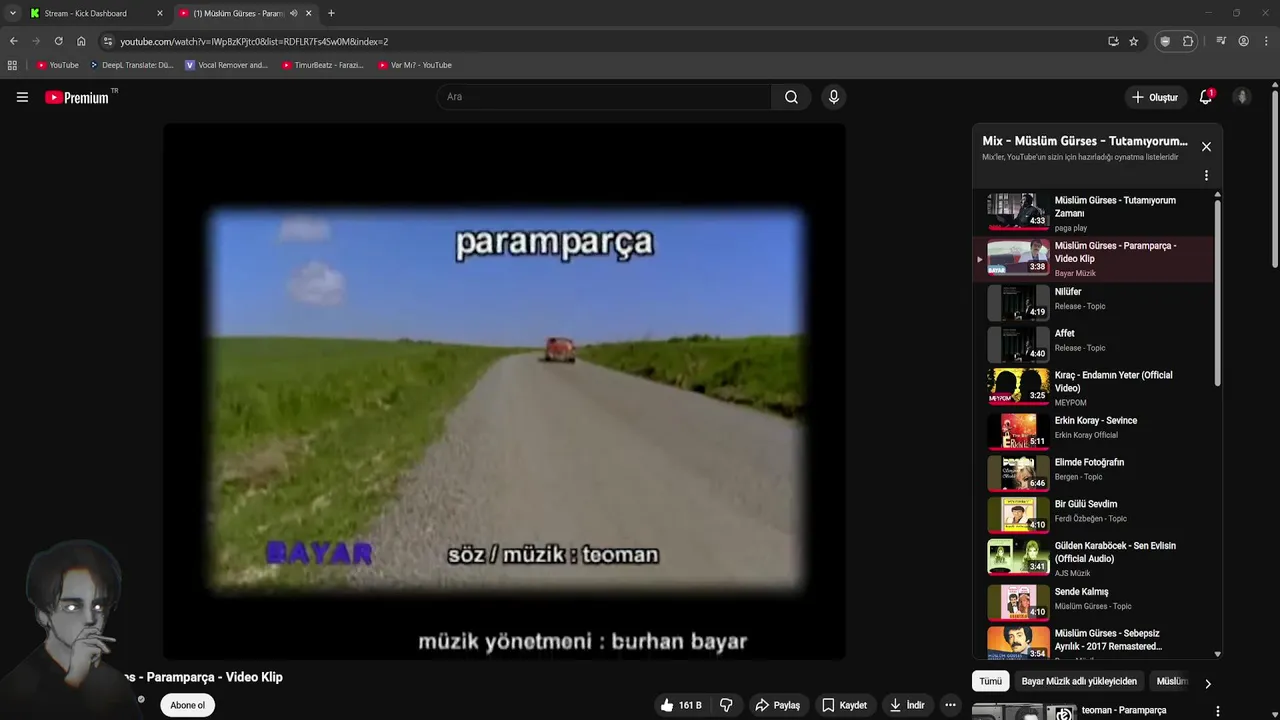Image resolution: width=1280 pixels, height=720 pixels.
Task: Open Mix playlist three-dot options
Action: click(x=1206, y=175)
